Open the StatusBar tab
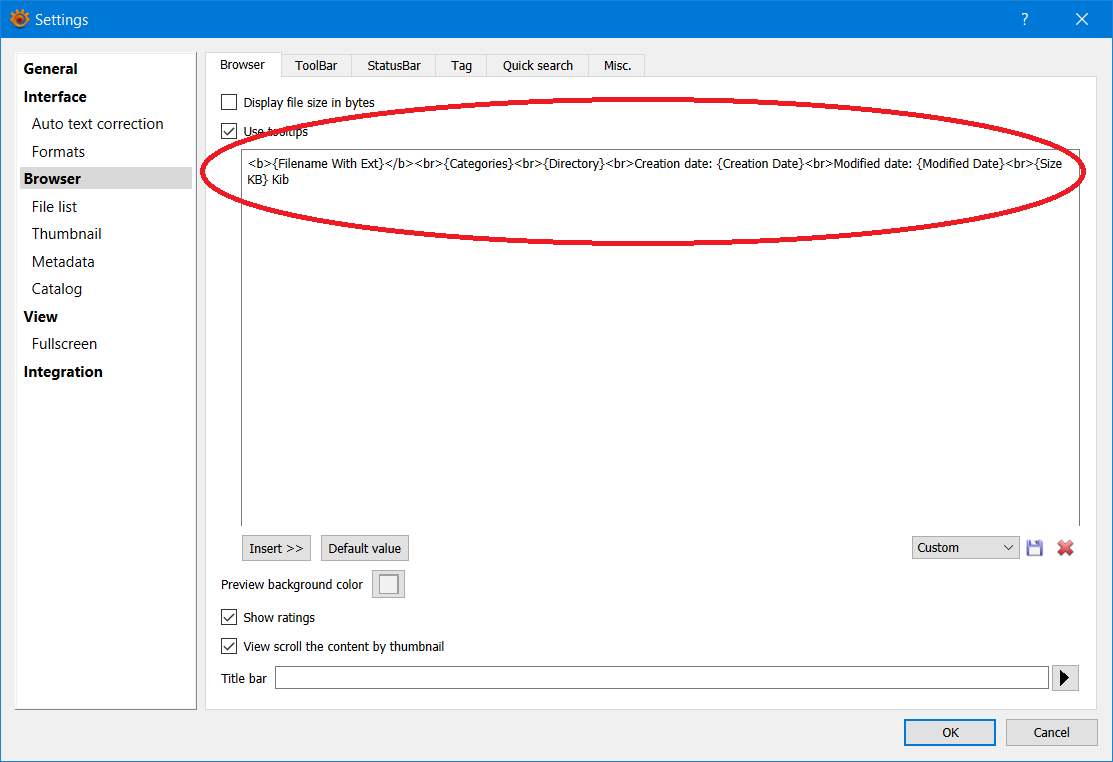 pyautogui.click(x=393, y=66)
